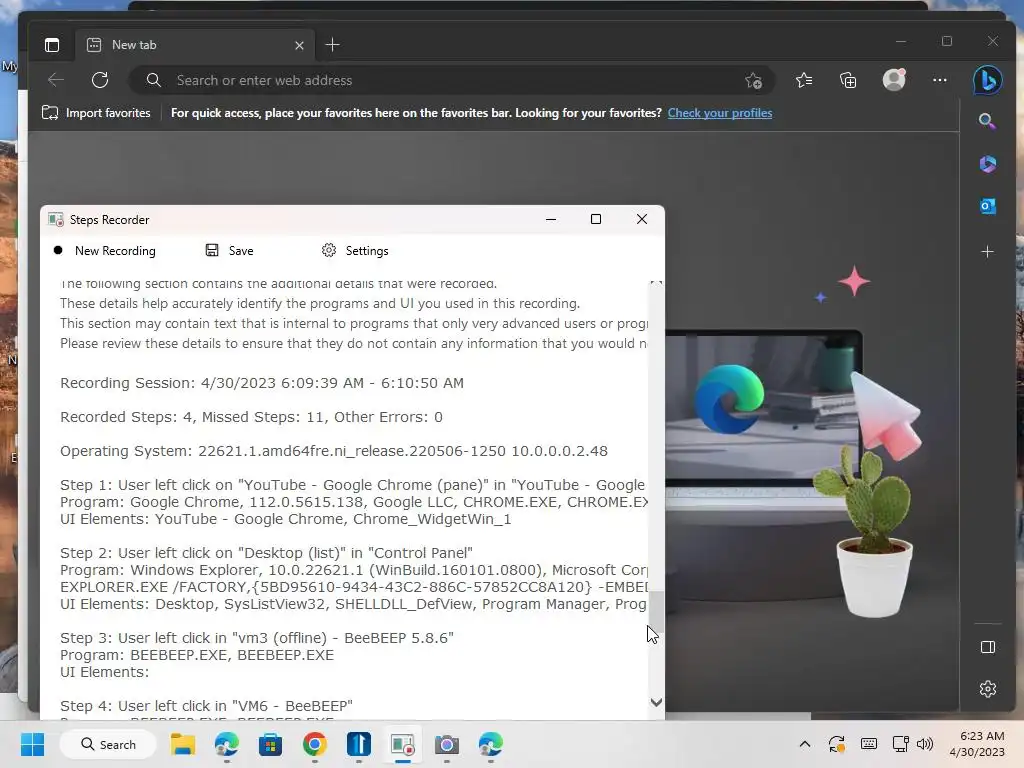The width and height of the screenshot is (1024, 768).
Task: Click the Recorded Steps: 4 summary line
Action: pyautogui.click(x=251, y=417)
